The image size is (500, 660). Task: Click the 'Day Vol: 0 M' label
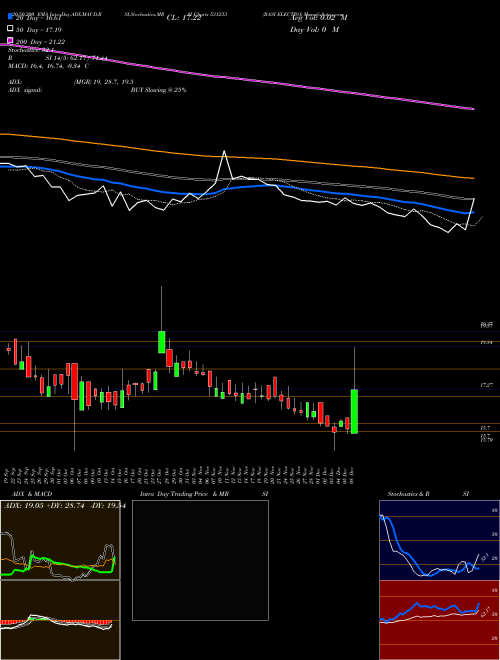[315, 30]
